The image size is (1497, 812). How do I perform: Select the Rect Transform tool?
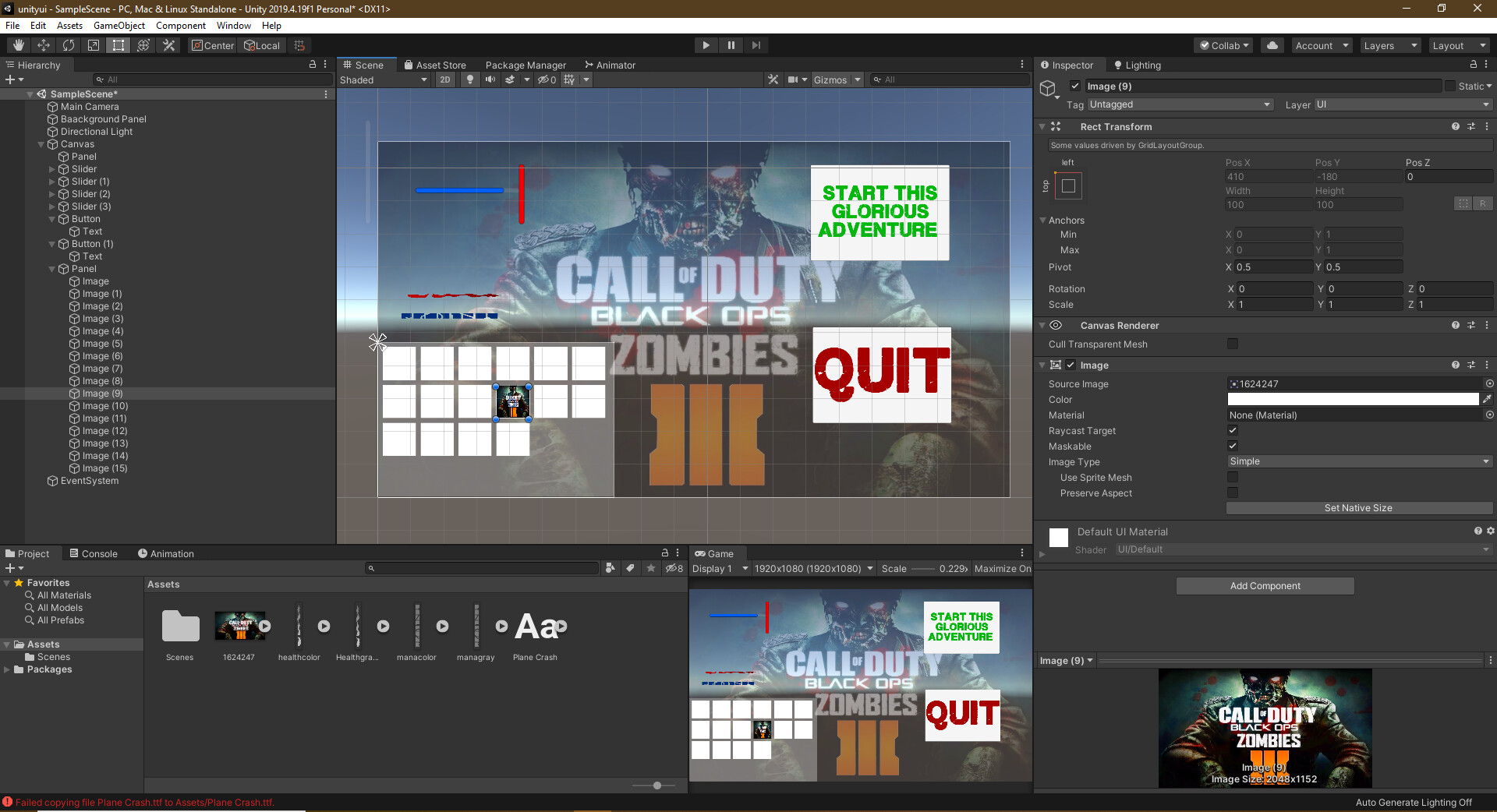118,44
